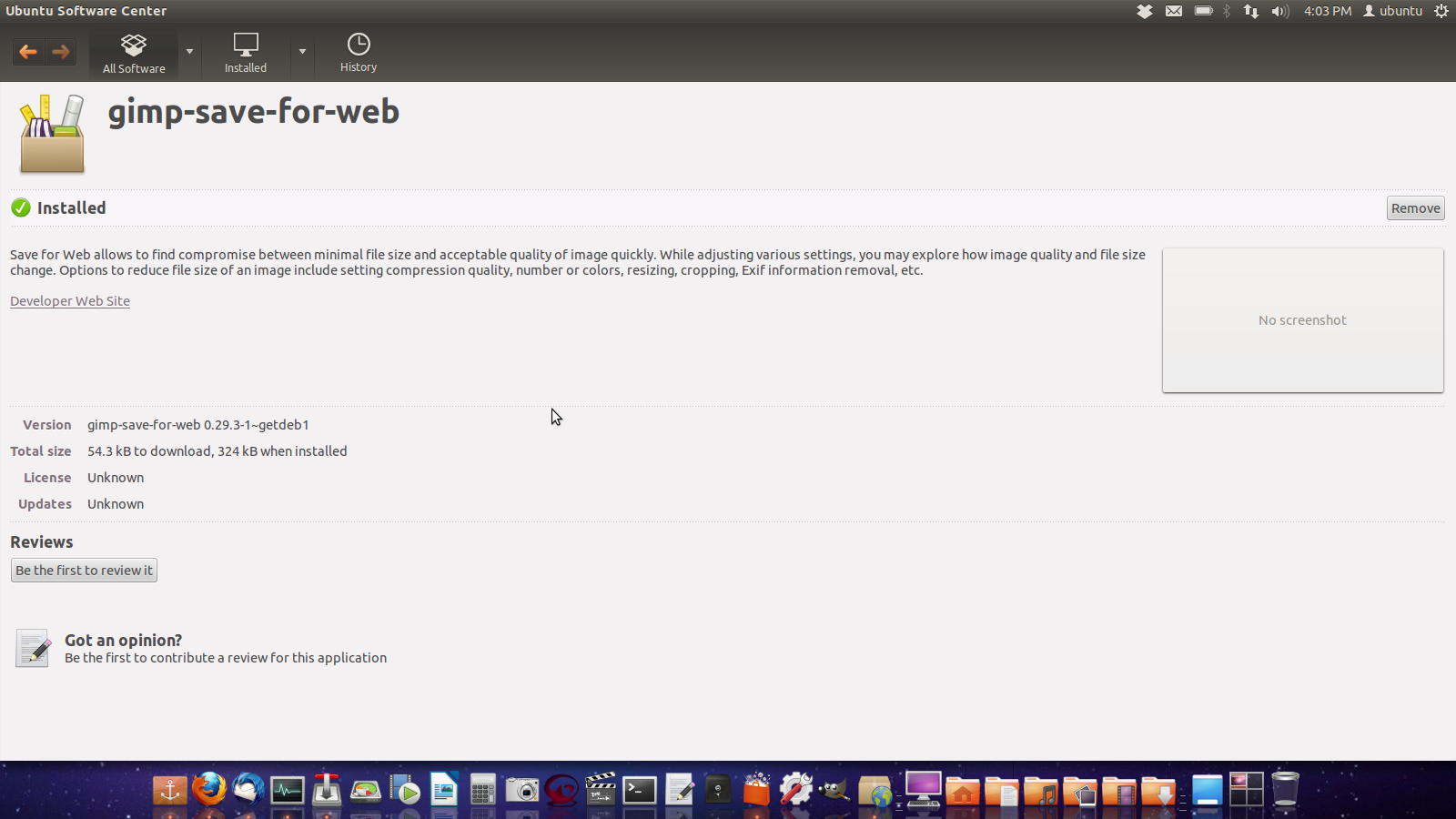Go back with the orange left arrow
Image resolution: width=1456 pixels, height=819 pixels.
[28, 52]
